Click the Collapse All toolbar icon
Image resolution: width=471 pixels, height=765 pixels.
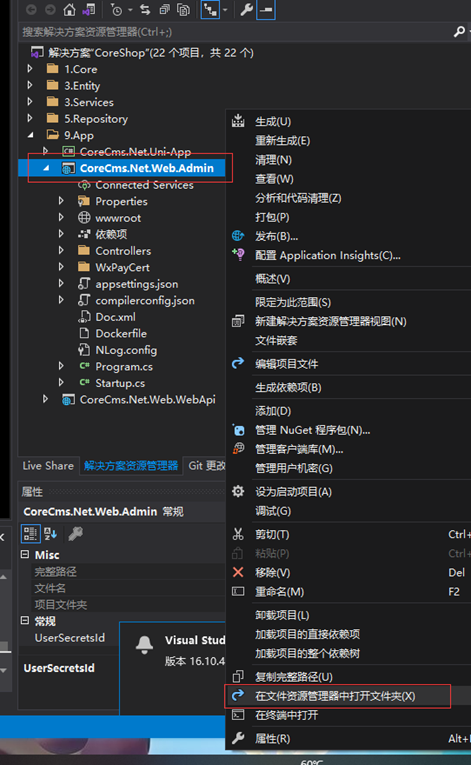tap(164, 9)
